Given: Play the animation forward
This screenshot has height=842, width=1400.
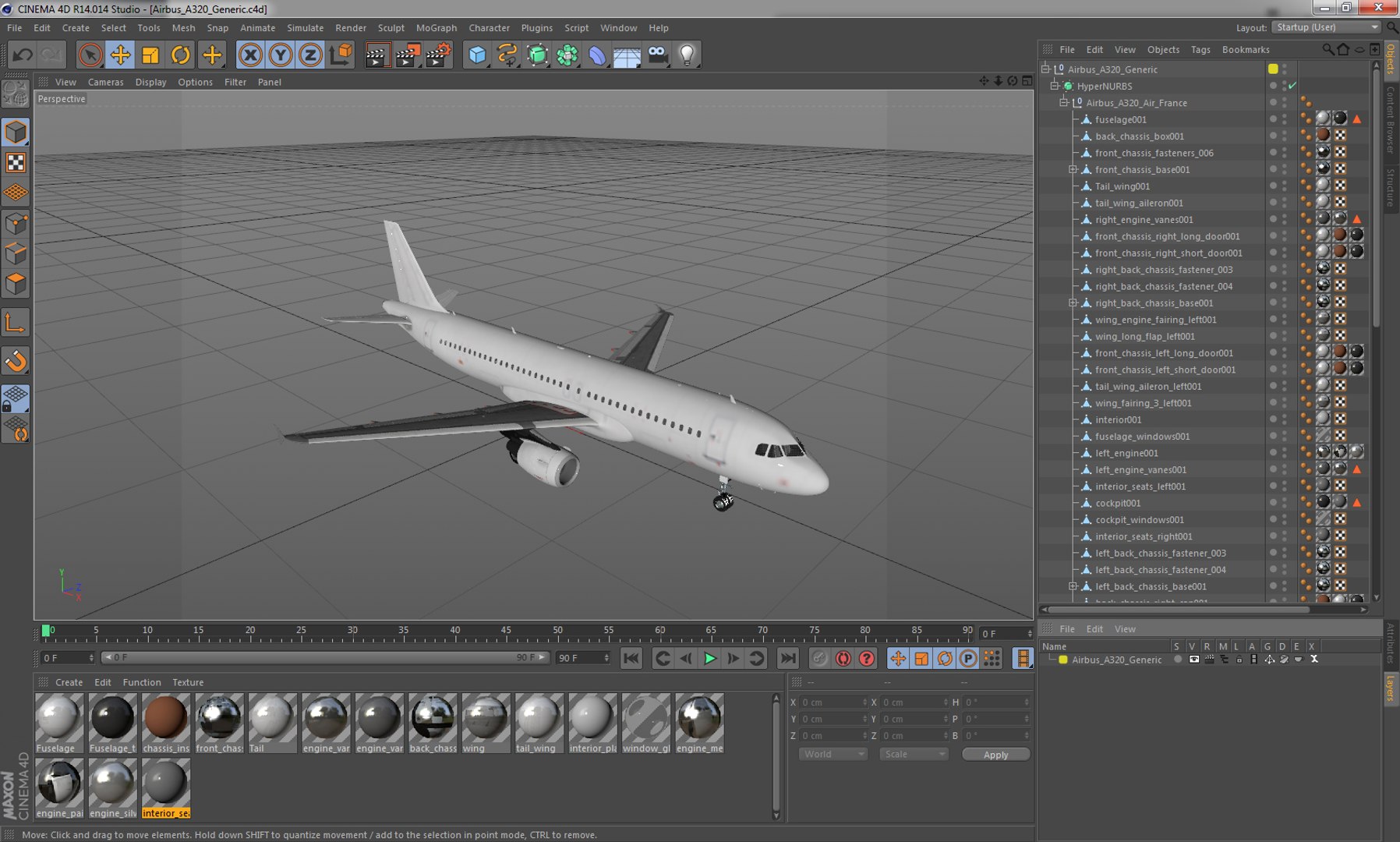Looking at the screenshot, I should pos(709,659).
